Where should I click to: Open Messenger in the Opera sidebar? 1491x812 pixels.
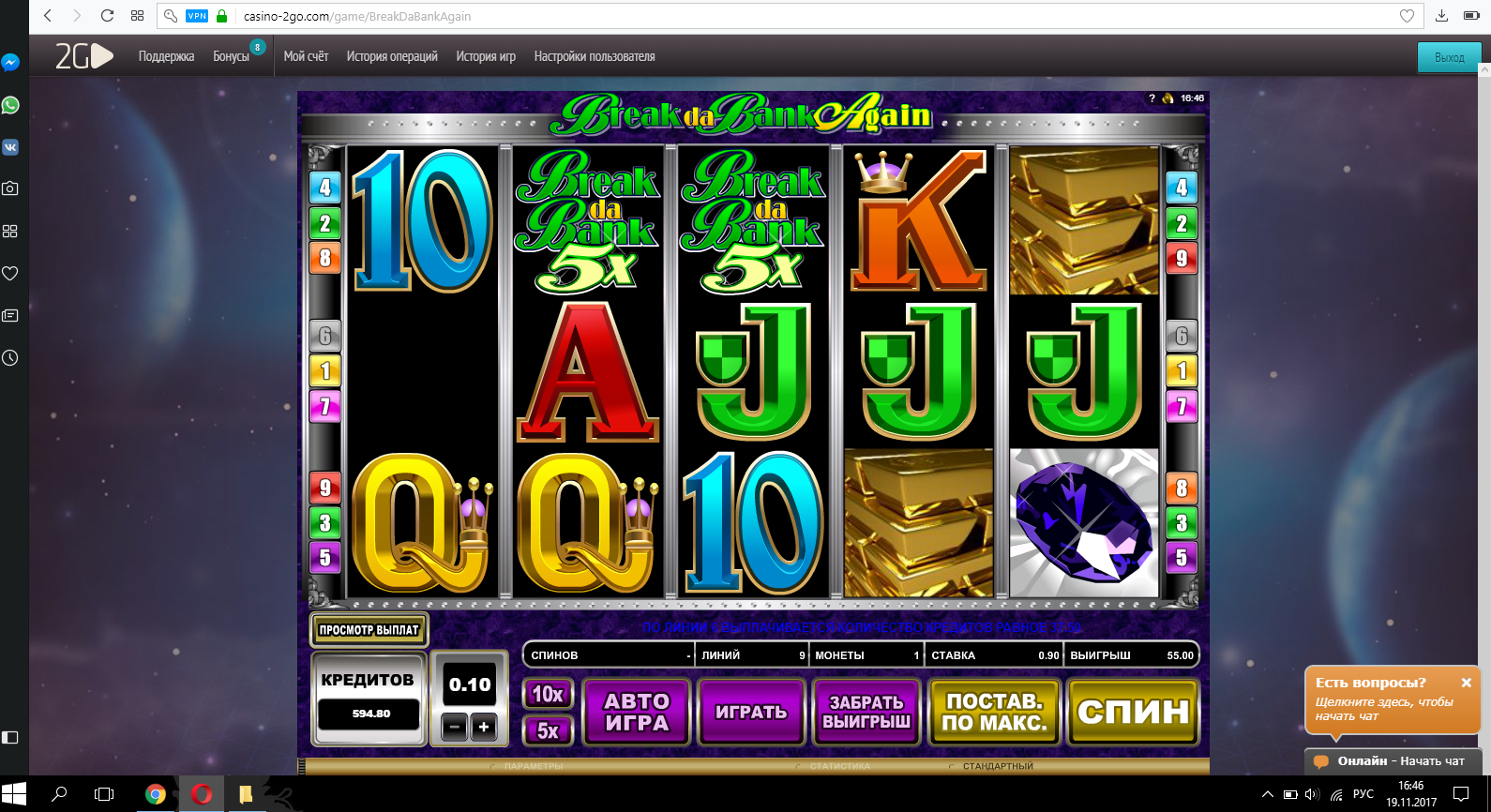point(10,63)
